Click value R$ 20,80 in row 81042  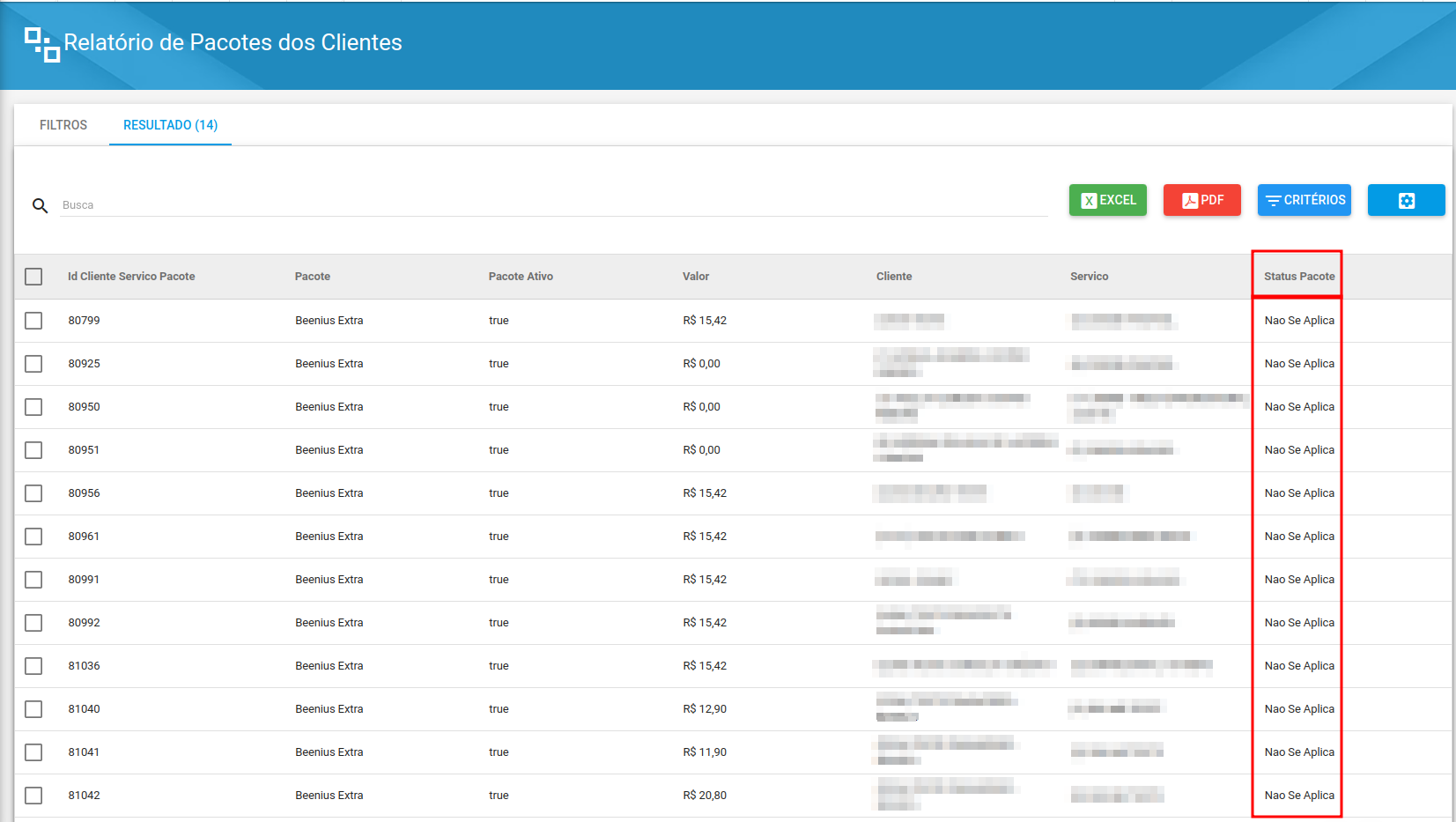(x=705, y=796)
